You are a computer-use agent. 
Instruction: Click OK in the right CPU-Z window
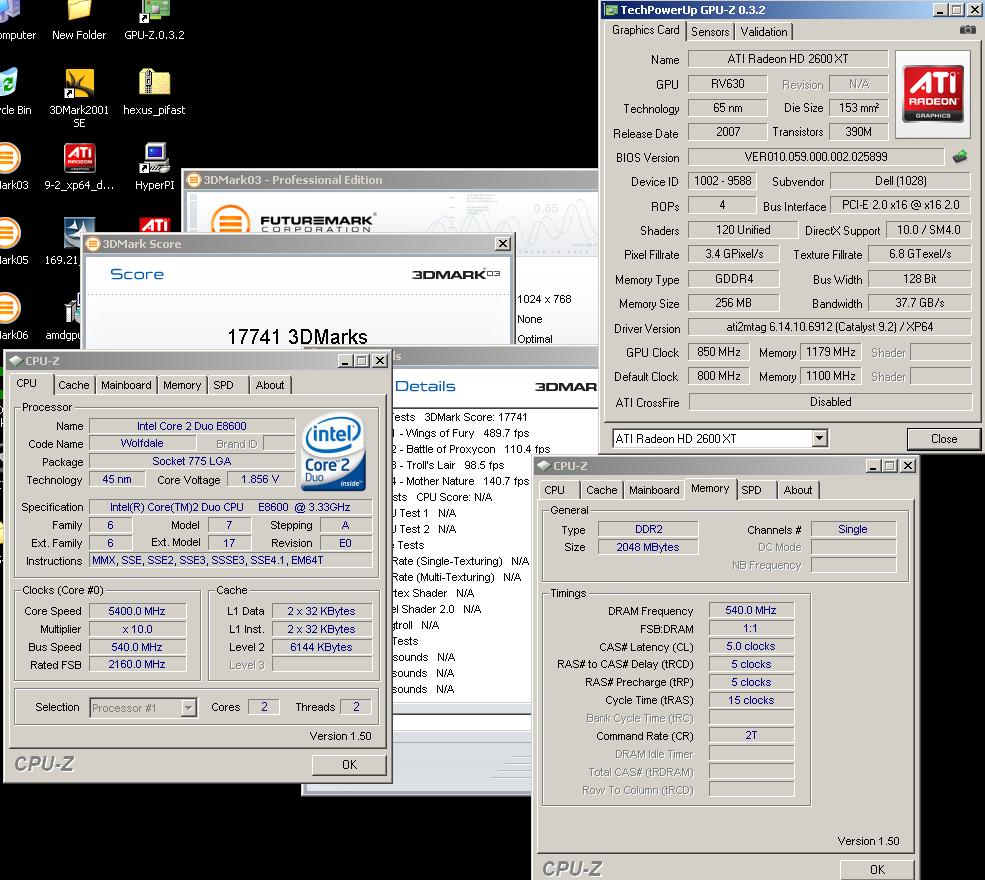[x=877, y=869]
